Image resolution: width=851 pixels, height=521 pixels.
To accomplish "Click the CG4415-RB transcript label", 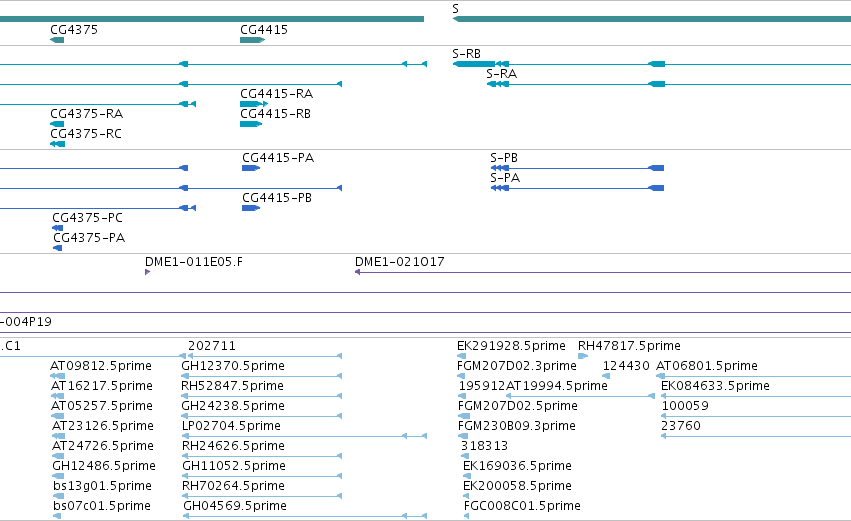I will click(275, 114).
